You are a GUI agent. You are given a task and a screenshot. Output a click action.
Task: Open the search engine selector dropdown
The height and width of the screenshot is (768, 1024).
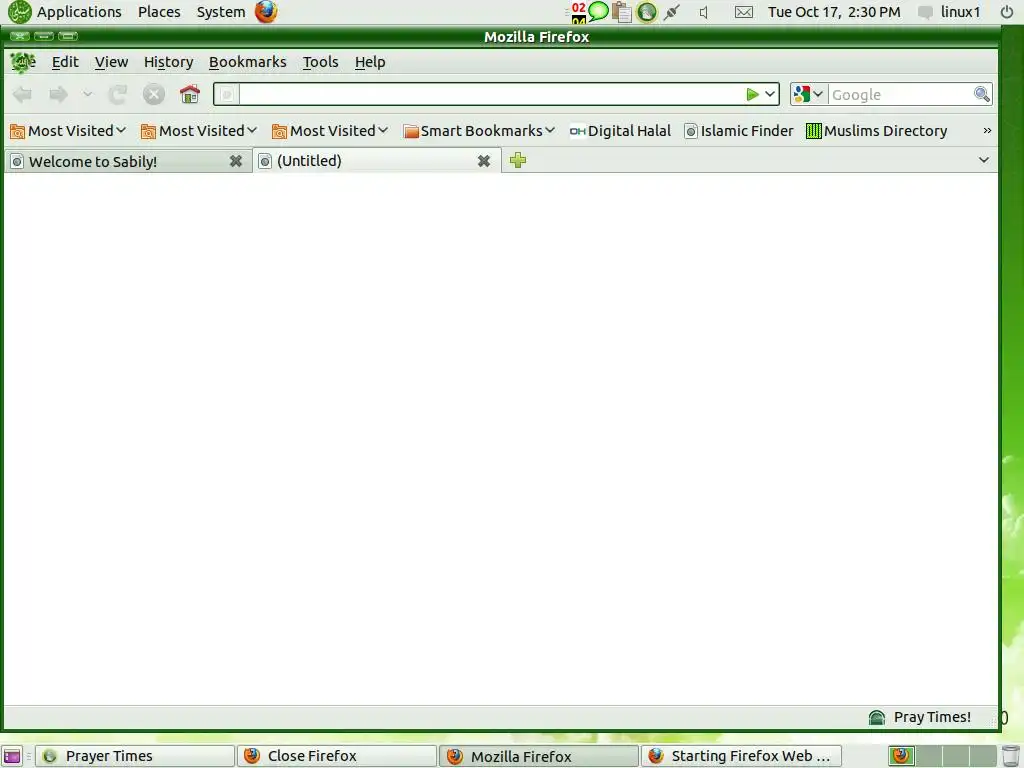(808, 95)
